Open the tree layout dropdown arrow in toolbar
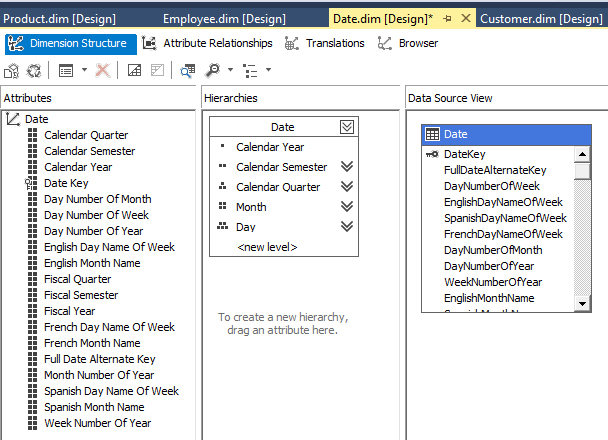 pyautogui.click(x=266, y=70)
